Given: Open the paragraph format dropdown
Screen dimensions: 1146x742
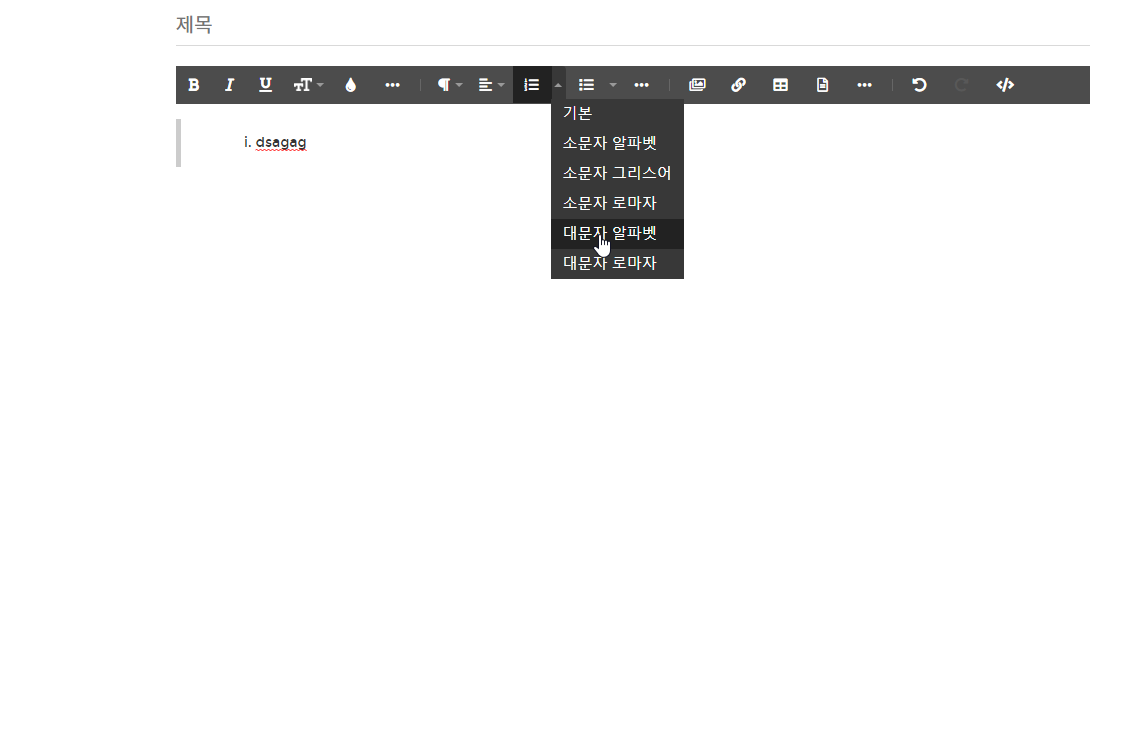Looking at the screenshot, I should [449, 85].
